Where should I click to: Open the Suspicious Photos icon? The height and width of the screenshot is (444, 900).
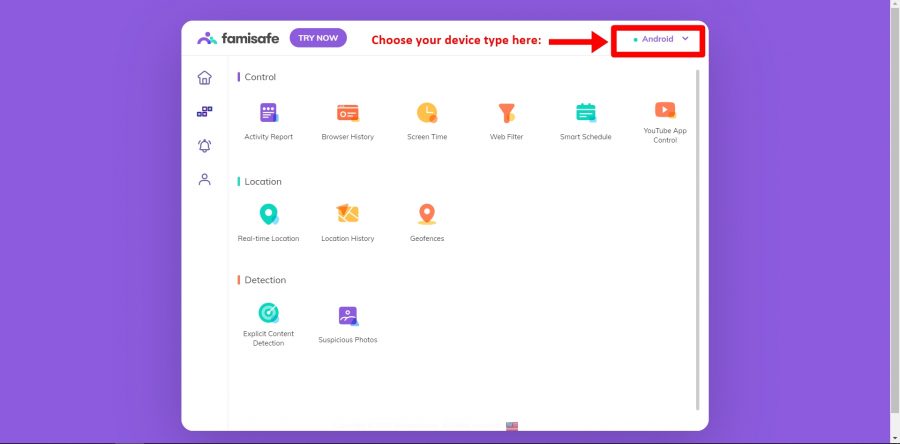click(348, 316)
